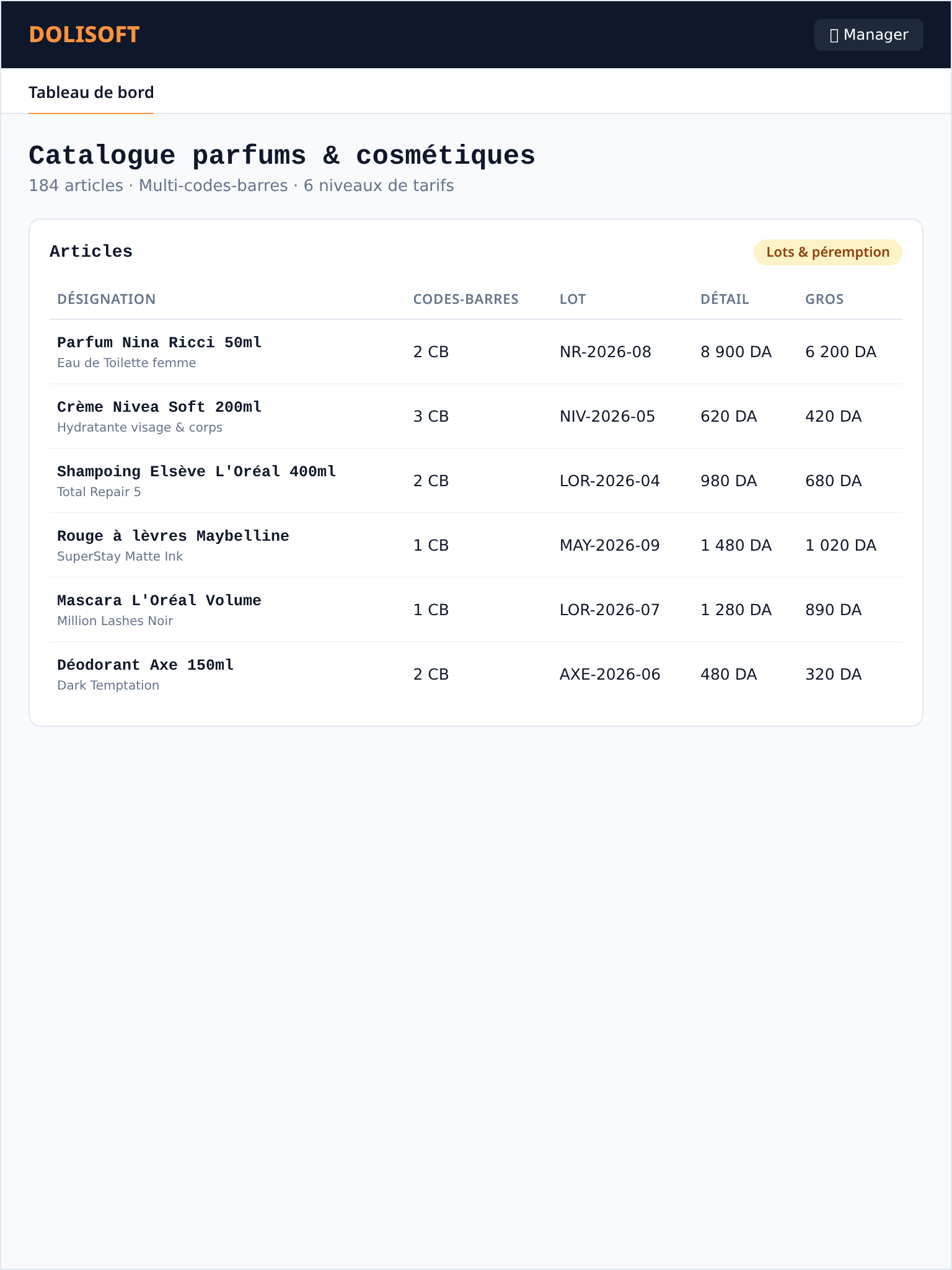Image resolution: width=952 pixels, height=1270 pixels.
Task: Click the 8 900 DA retail price
Action: 736,352
